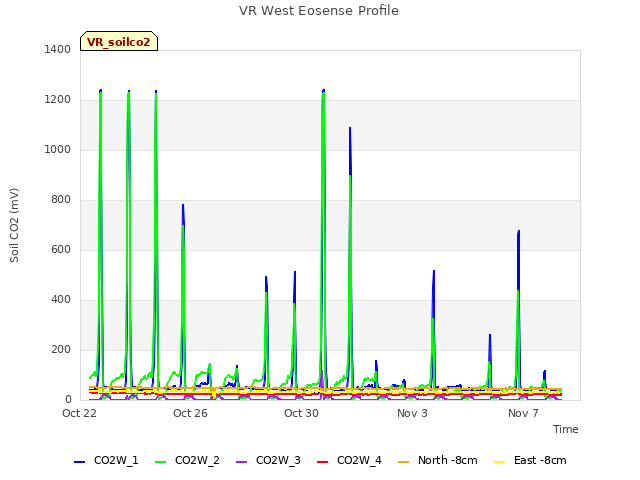This screenshot has width=640, height=480.
Task: Toggle the CO2W_1 legend entry
Action: 106,460
